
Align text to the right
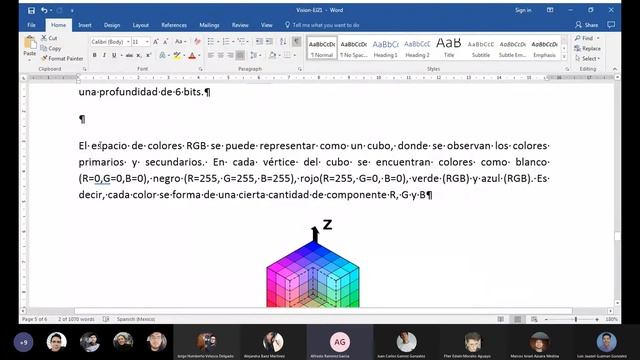230,55
